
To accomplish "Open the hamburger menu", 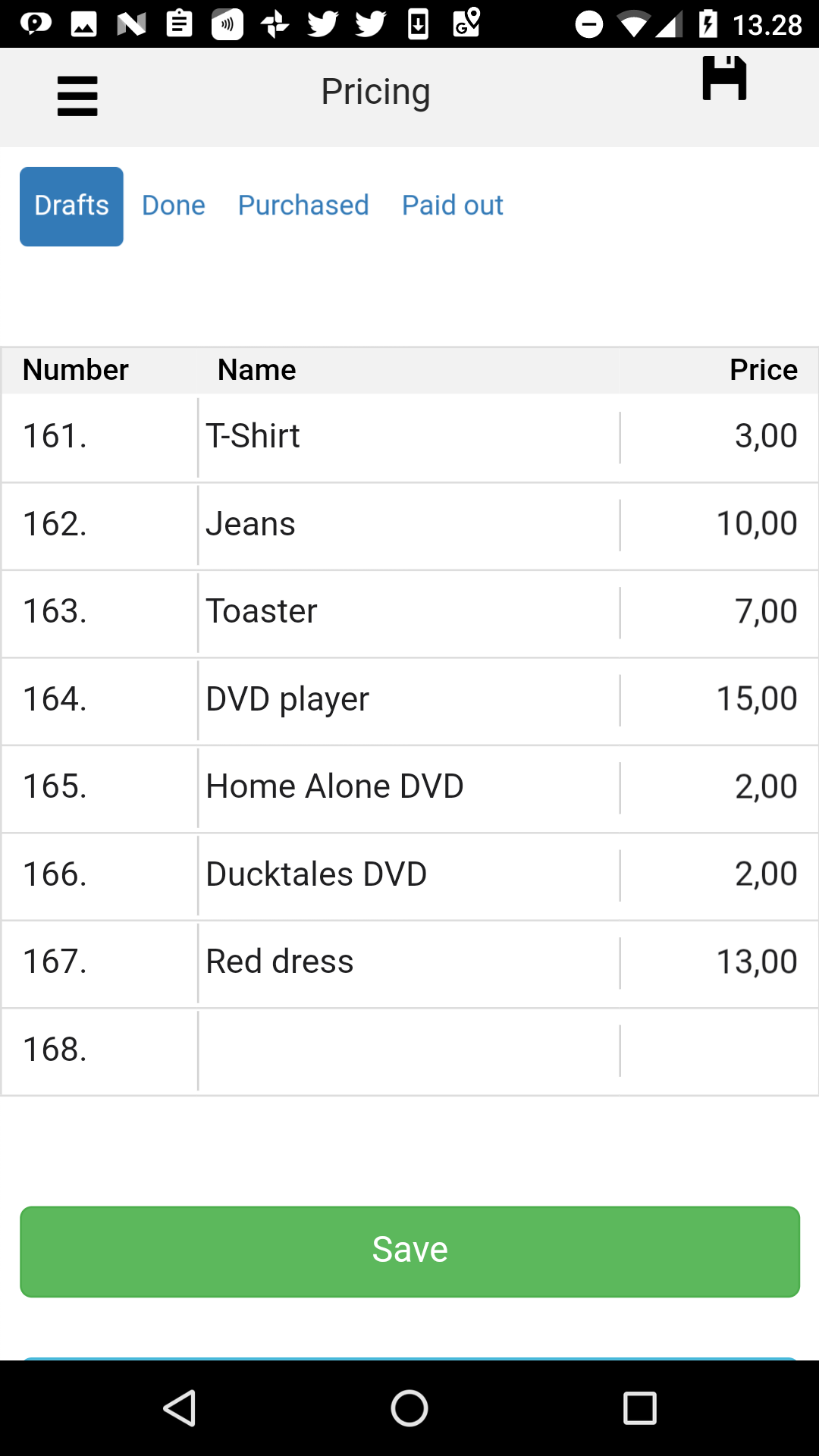I will [77, 96].
